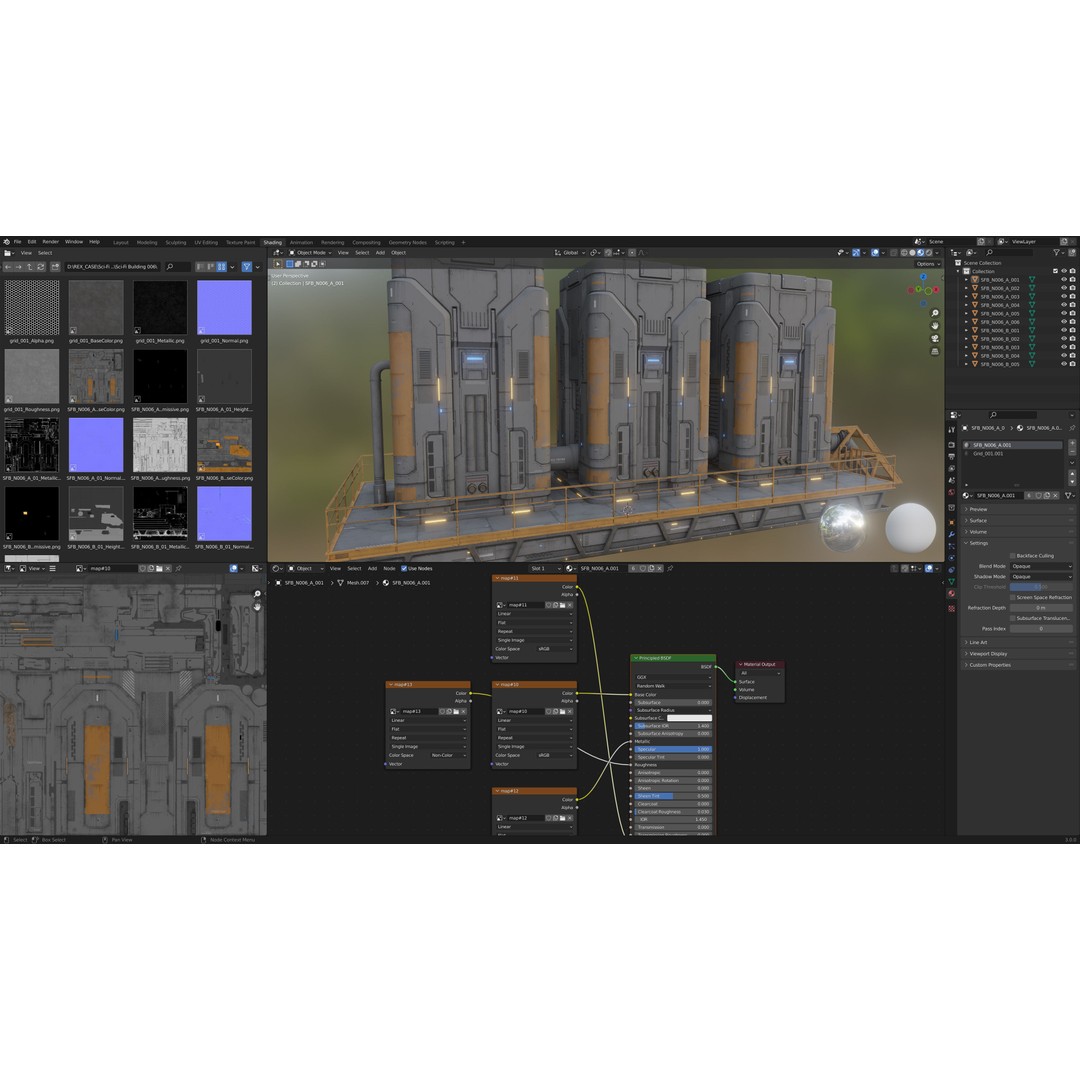Screen dimensions: 1080x1080
Task: Adjust Specular slider in Principled BSDF
Action: 673,749
